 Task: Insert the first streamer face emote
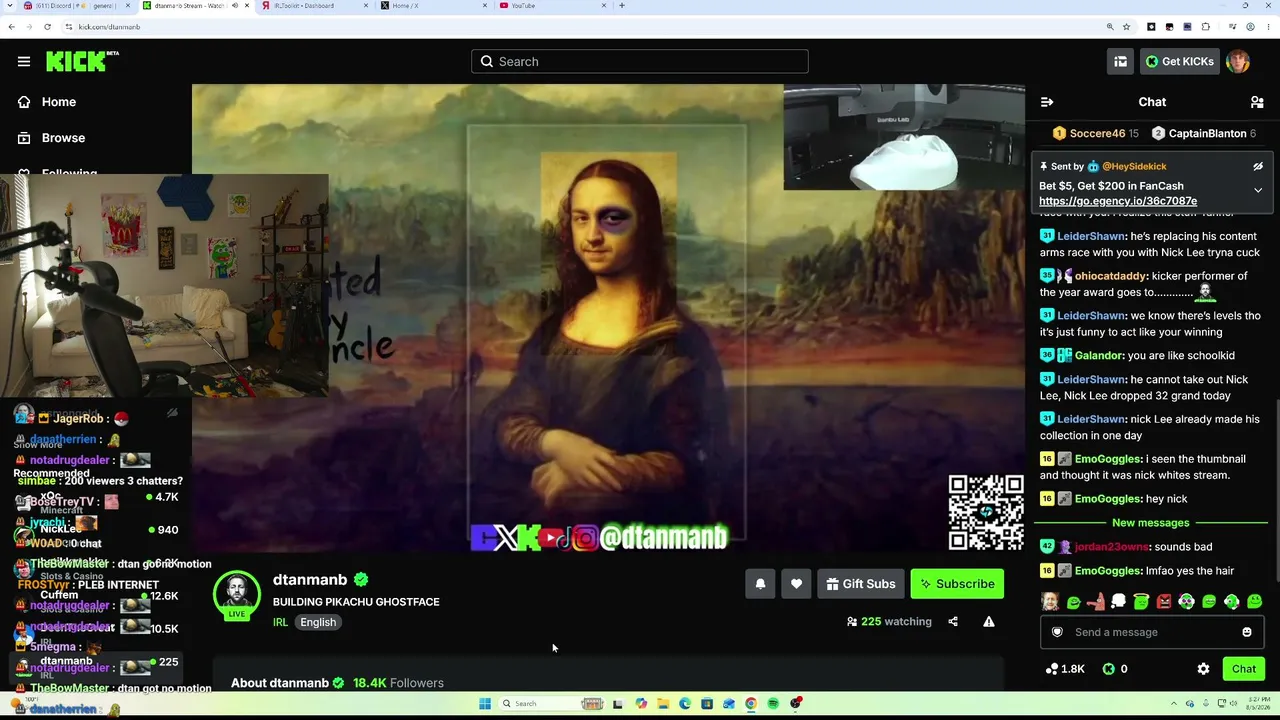click(x=1050, y=602)
